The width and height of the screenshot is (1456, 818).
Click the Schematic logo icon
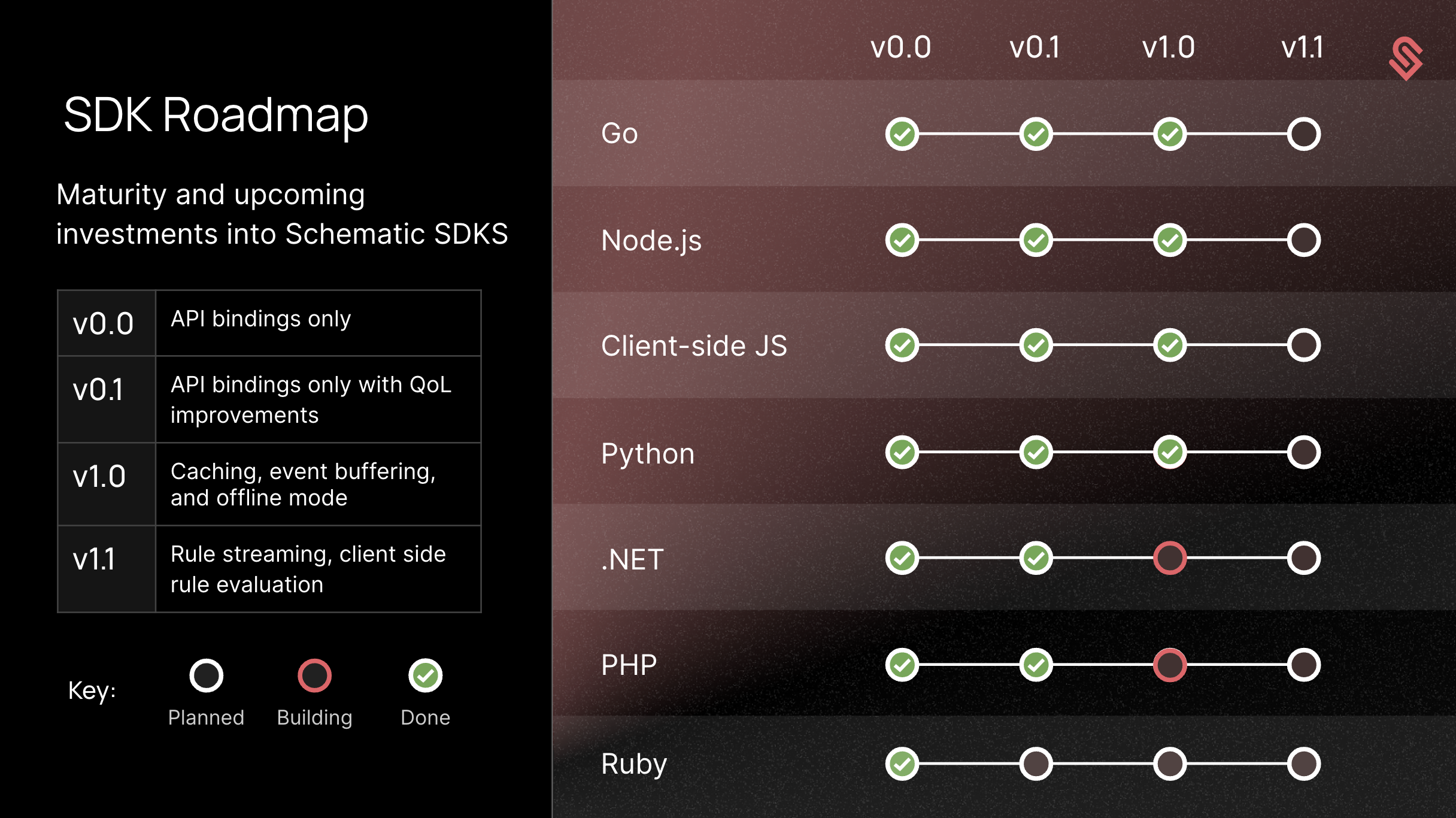click(1406, 58)
